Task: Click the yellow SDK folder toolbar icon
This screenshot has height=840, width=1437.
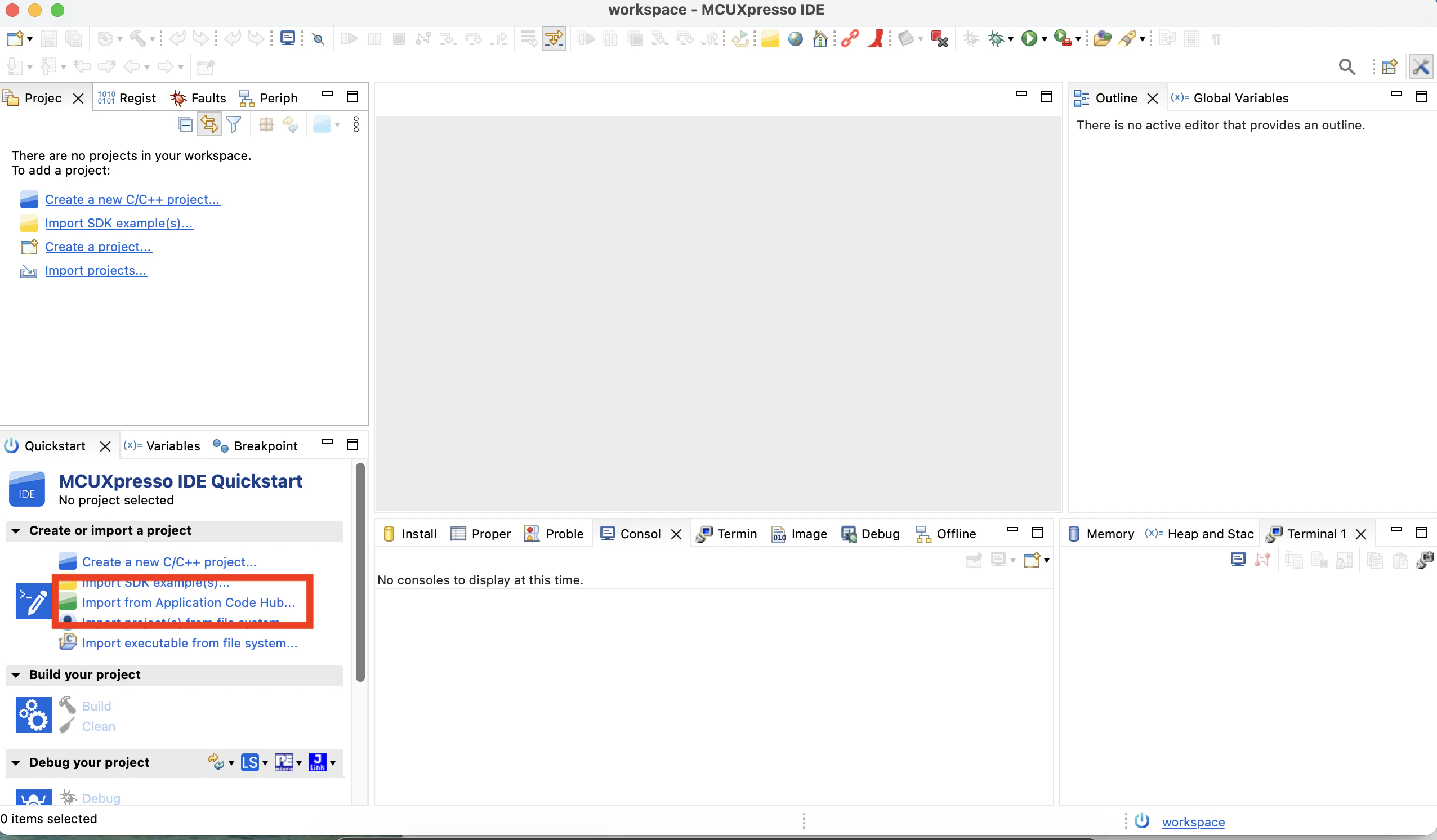Action: click(x=770, y=39)
